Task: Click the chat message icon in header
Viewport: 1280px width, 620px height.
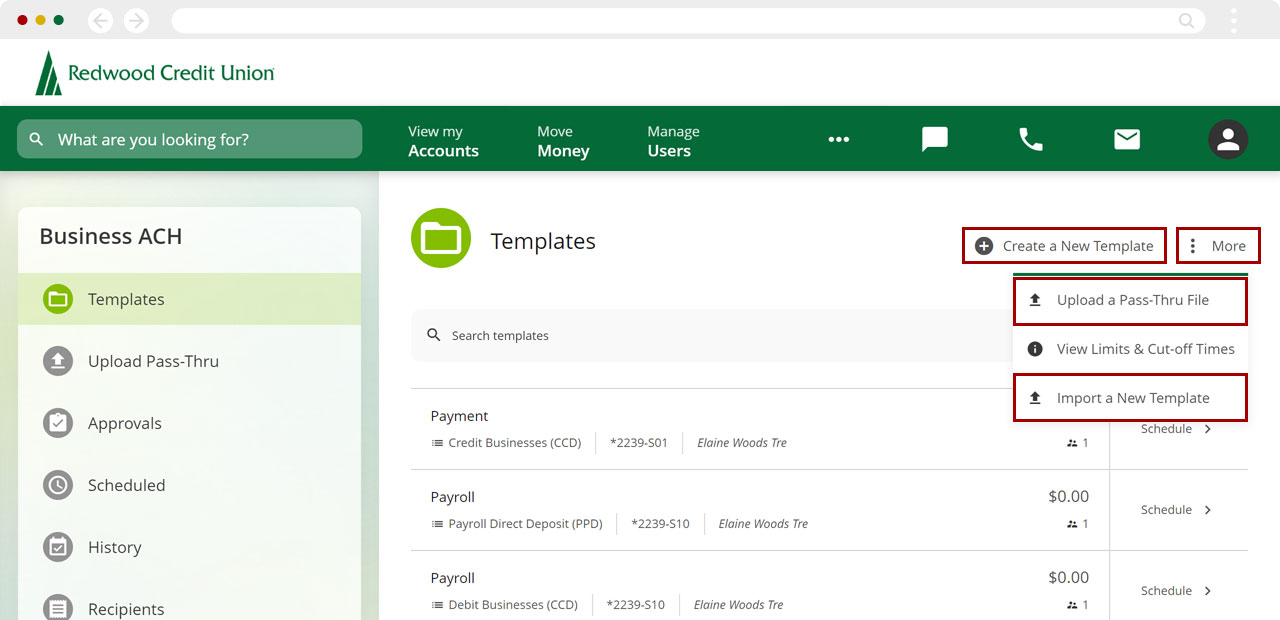Action: (934, 139)
